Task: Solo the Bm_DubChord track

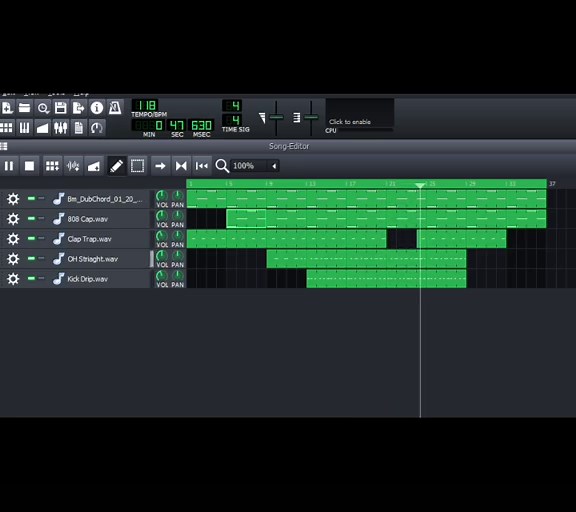Action: [42, 198]
